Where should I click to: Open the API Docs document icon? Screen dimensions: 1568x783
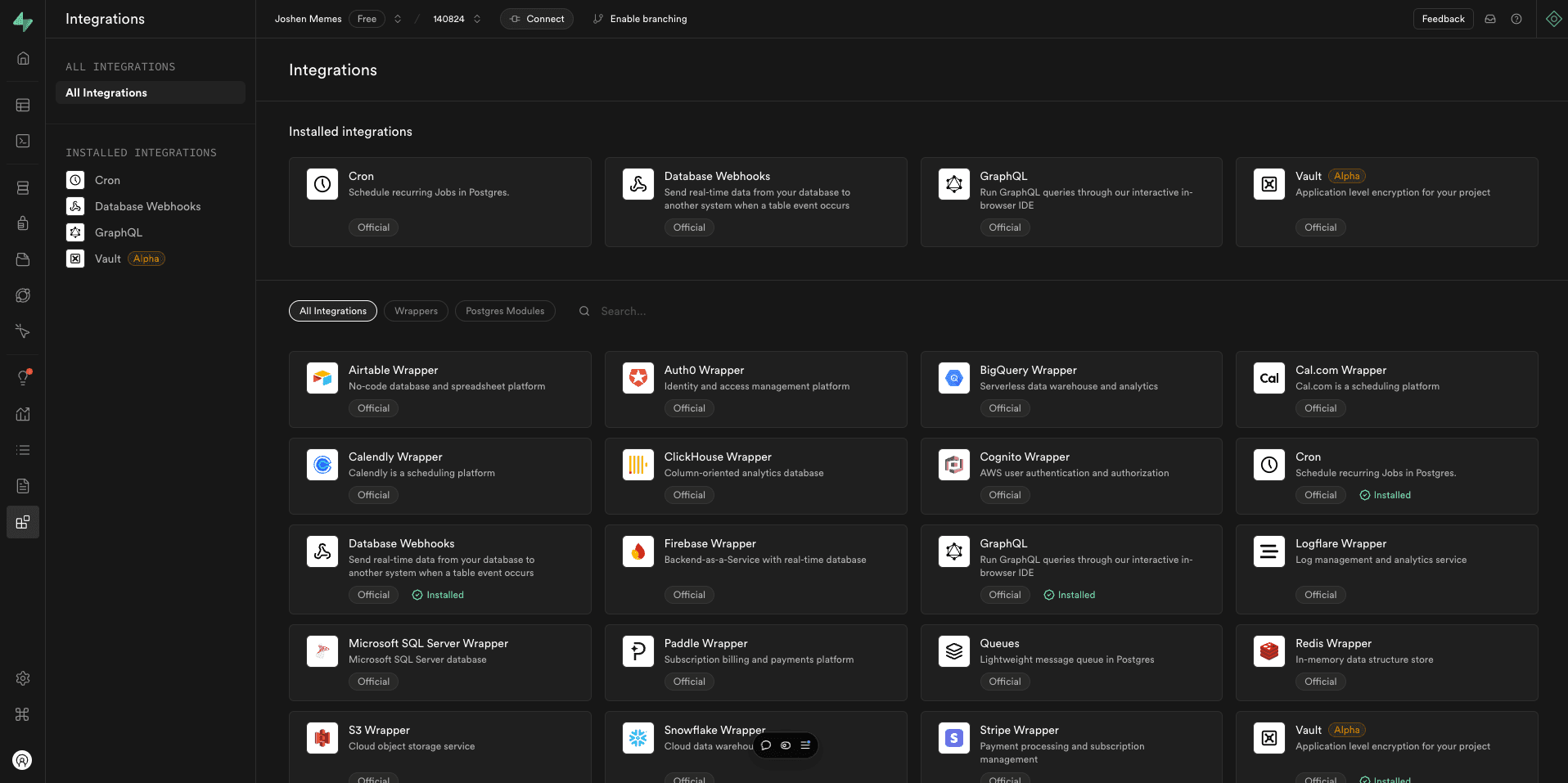pos(23,486)
